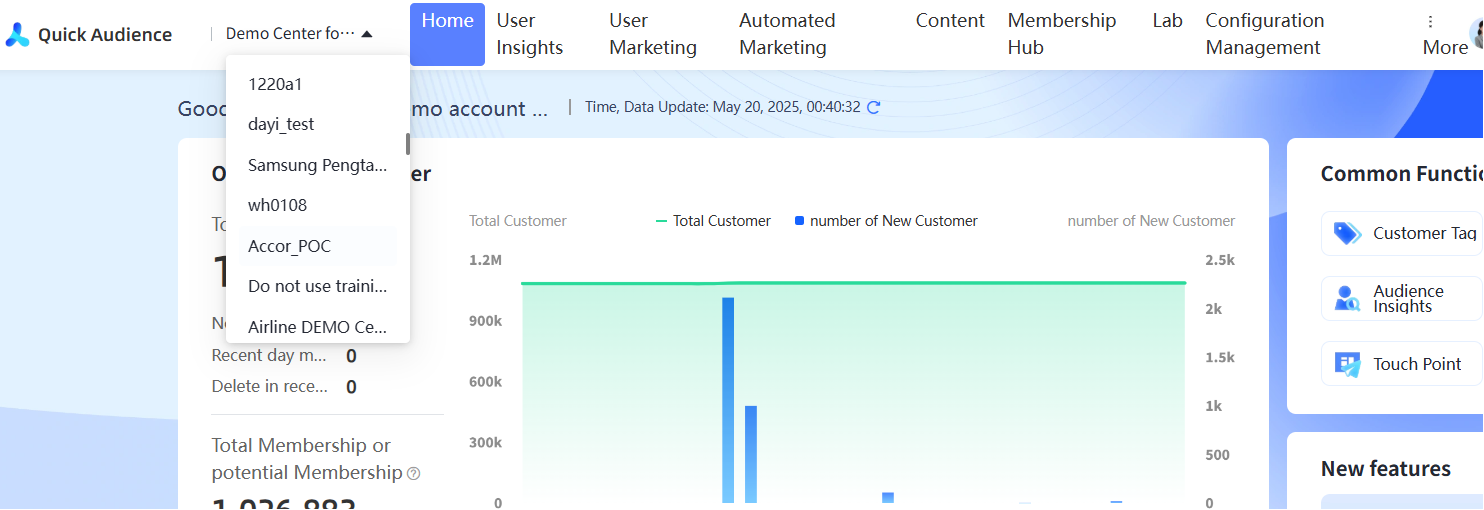Click the Audience Insights icon
1484x510 pixels.
click(1348, 298)
